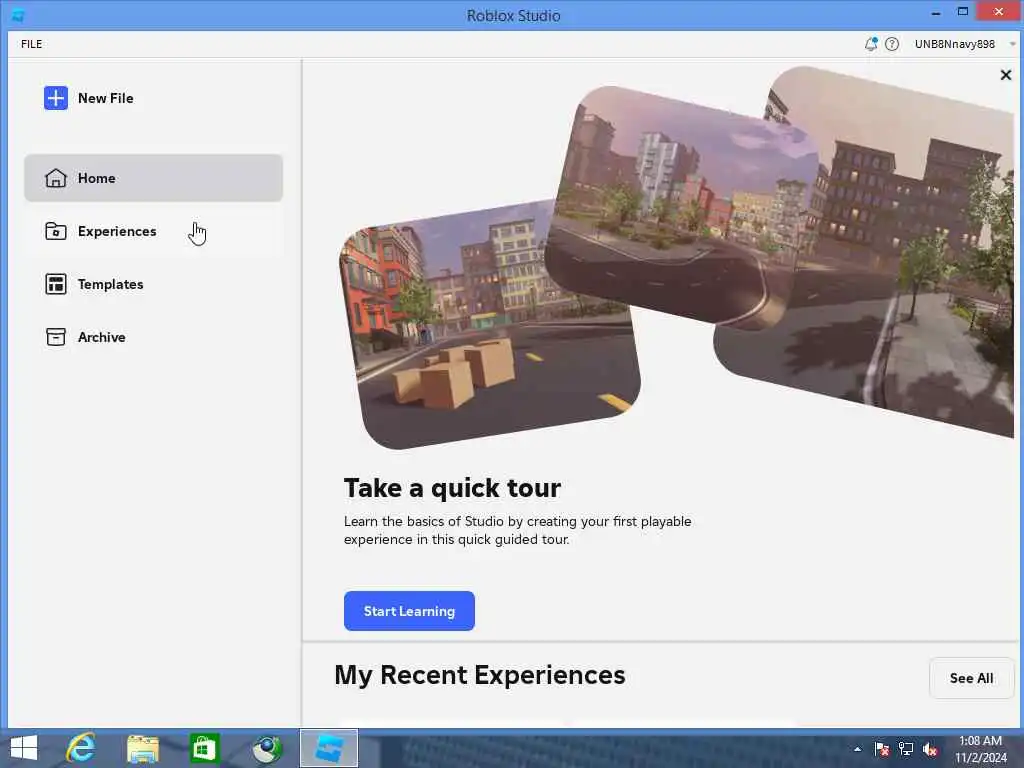This screenshot has height=768, width=1024.
Task: Click the curved road city tour thumbnail
Action: coord(679,209)
